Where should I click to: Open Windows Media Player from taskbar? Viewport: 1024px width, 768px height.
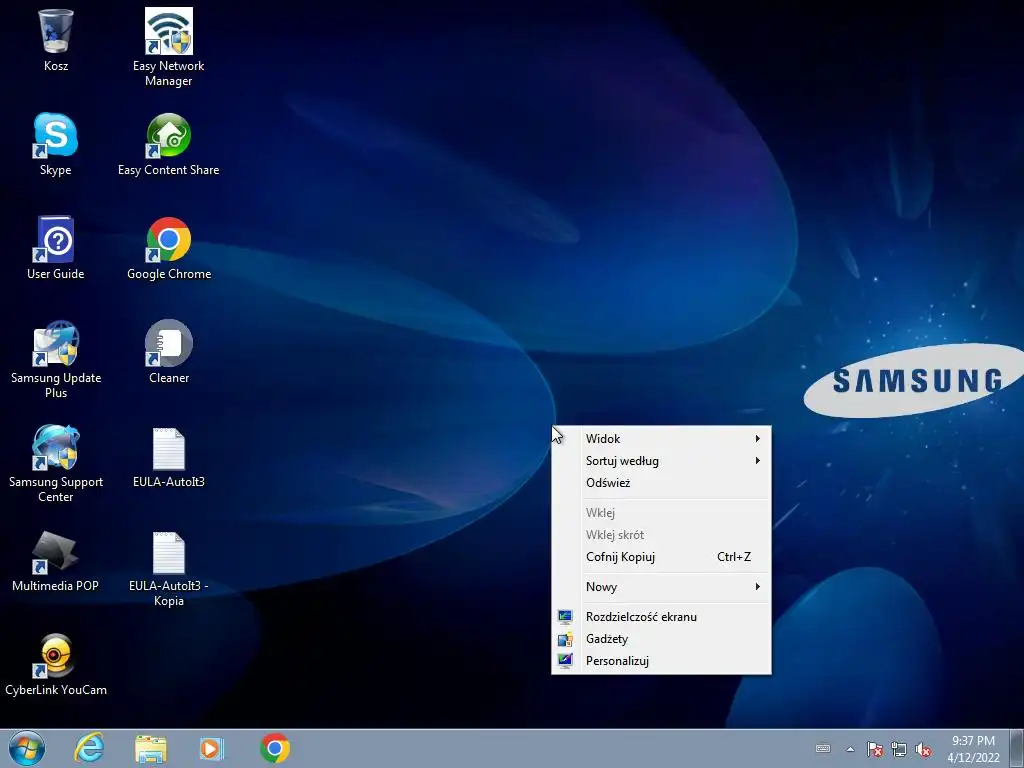212,748
